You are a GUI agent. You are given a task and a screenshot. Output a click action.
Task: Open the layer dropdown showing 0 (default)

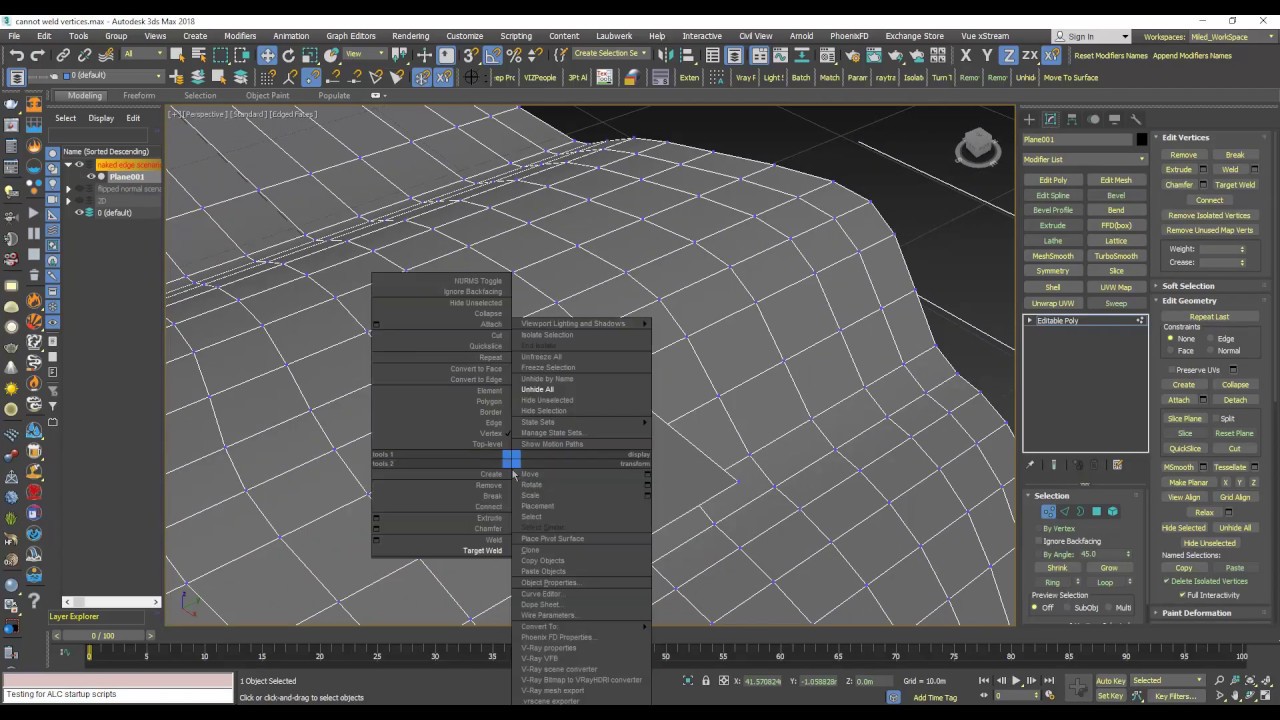[x=111, y=76]
